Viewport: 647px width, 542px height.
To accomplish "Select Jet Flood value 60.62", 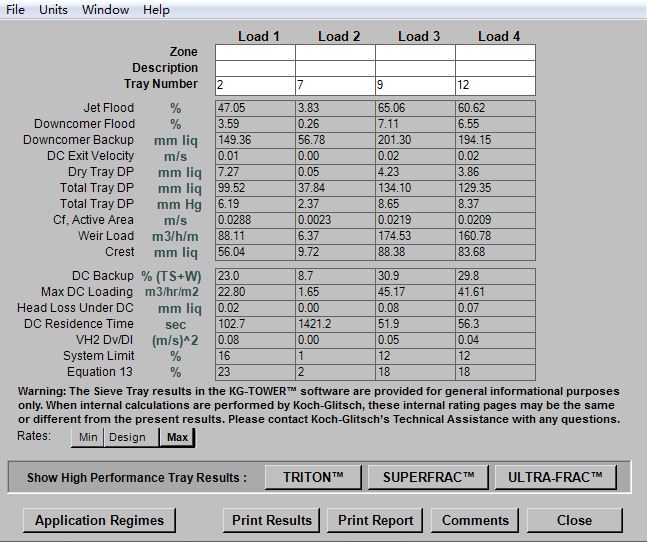I will tap(496, 108).
